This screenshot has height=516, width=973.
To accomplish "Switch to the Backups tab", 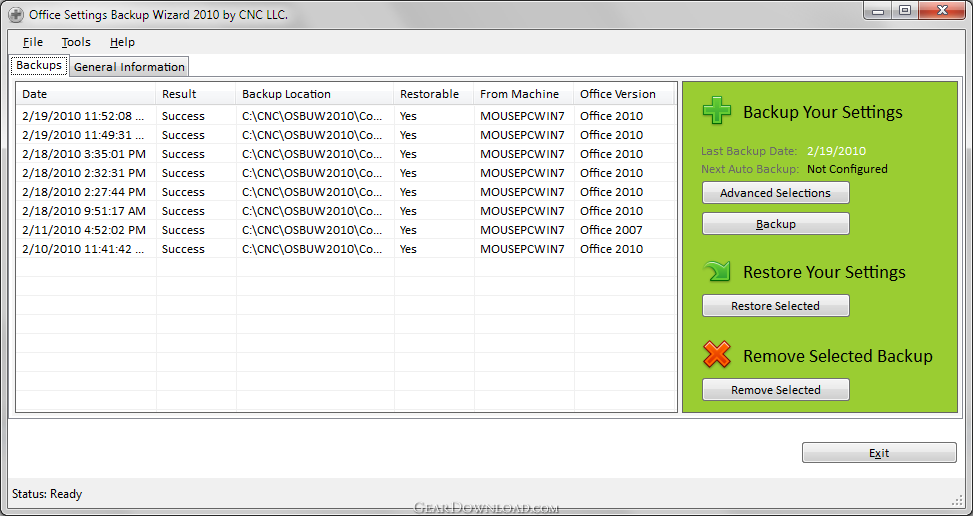I will pos(39,65).
